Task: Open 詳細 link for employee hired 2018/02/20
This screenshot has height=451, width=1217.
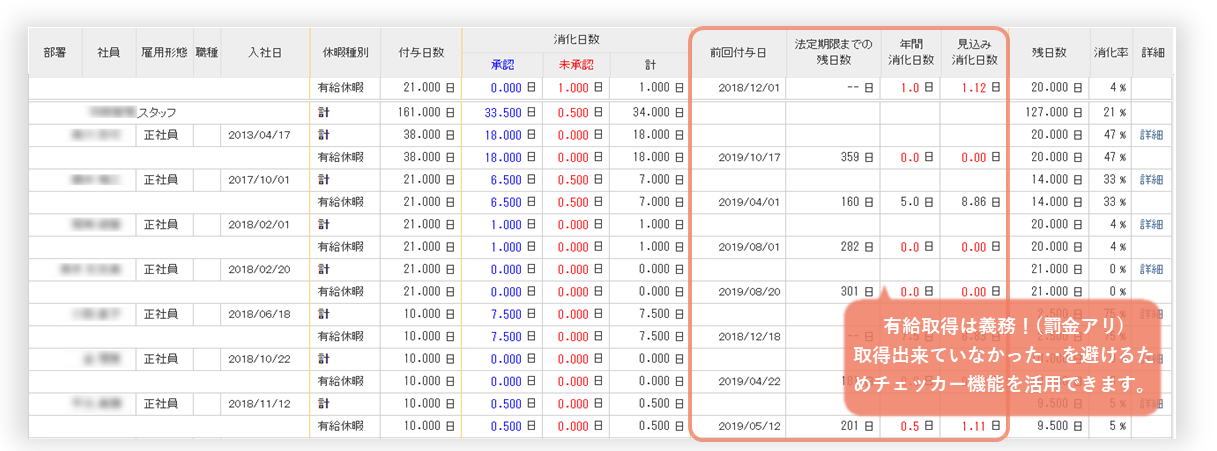Action: pyautogui.click(x=1151, y=269)
